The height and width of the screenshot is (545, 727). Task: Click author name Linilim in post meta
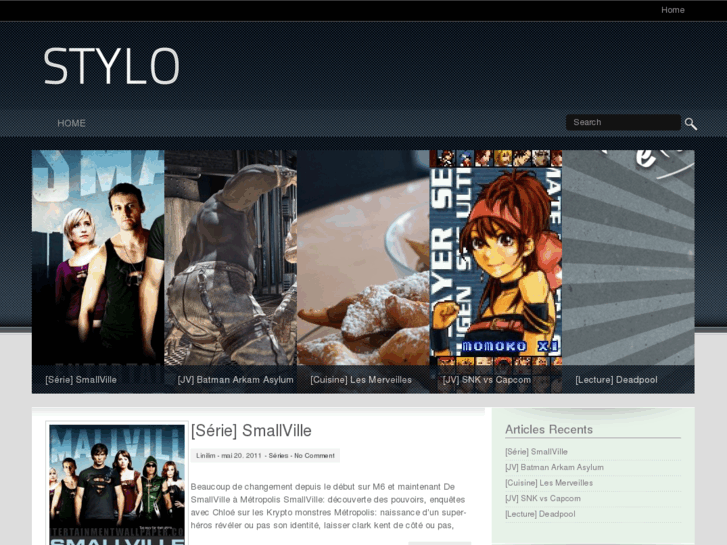[x=205, y=455]
